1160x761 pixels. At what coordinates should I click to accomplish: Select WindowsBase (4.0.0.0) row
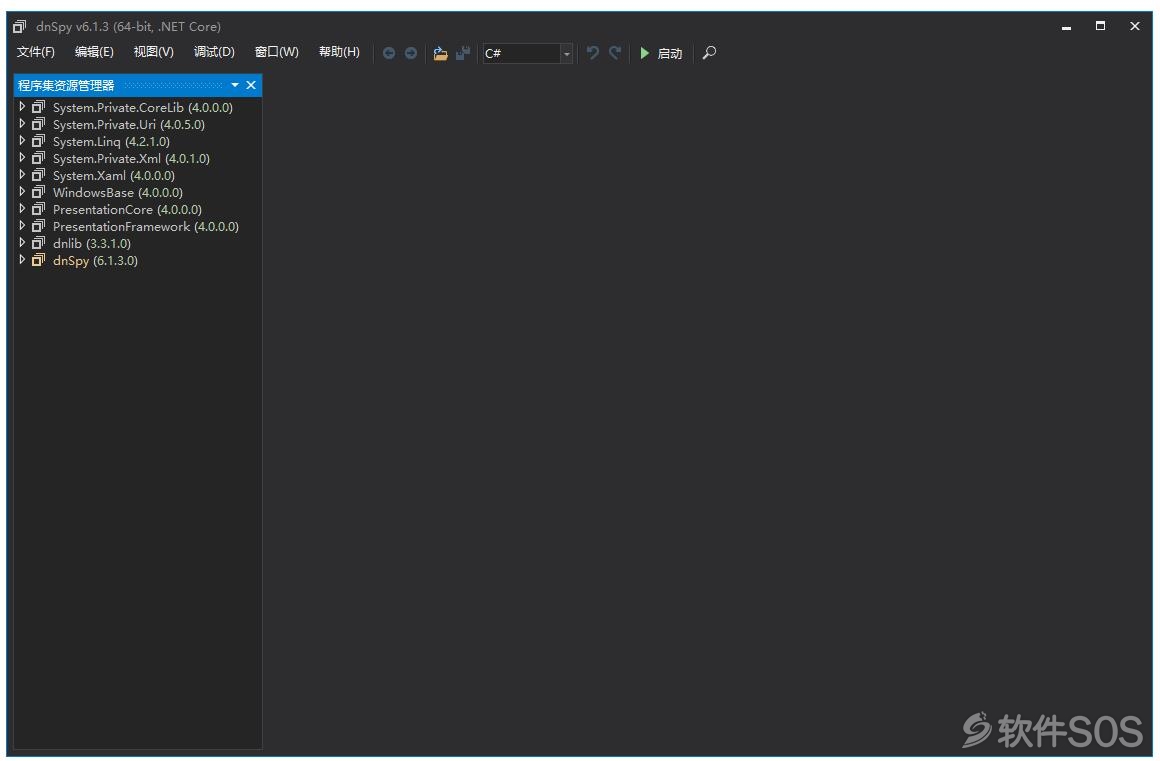pos(118,192)
